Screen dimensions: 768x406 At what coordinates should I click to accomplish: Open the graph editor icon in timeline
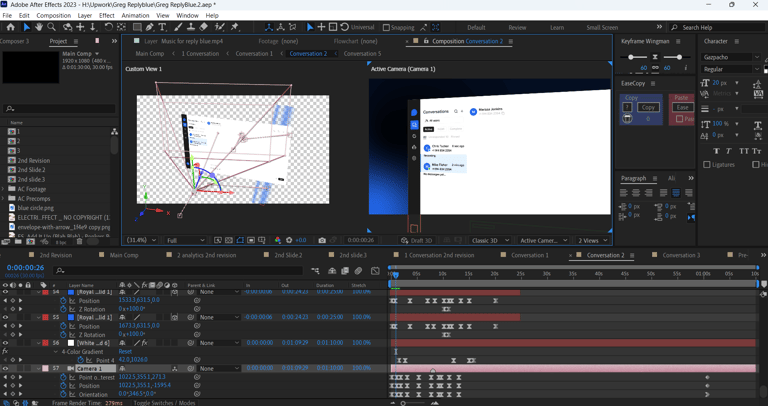pos(375,270)
